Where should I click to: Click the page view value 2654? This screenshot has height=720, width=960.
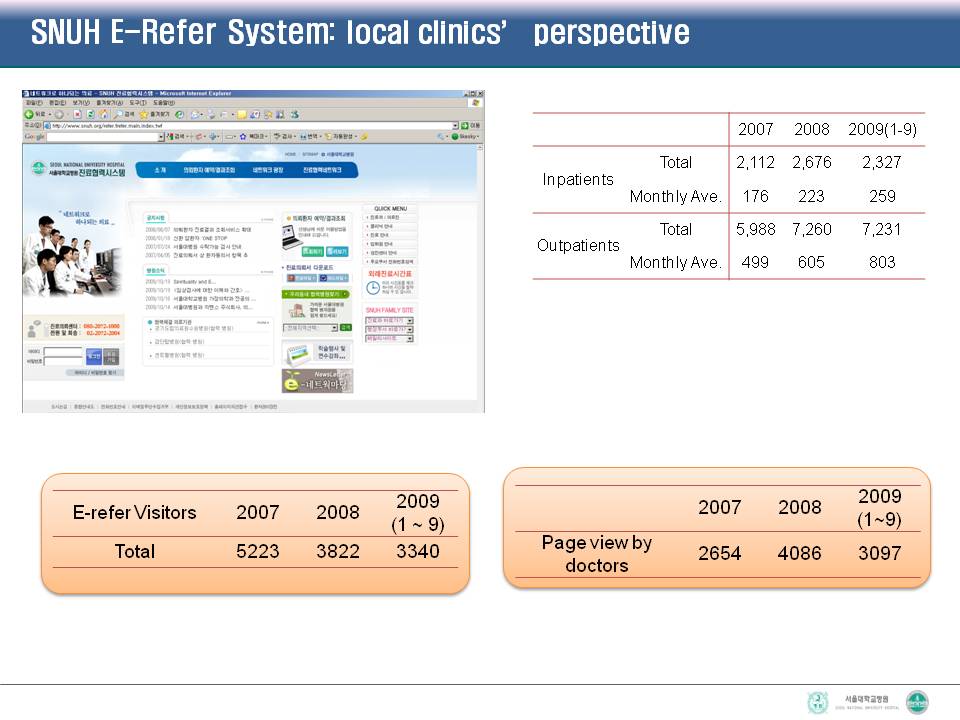(x=719, y=553)
